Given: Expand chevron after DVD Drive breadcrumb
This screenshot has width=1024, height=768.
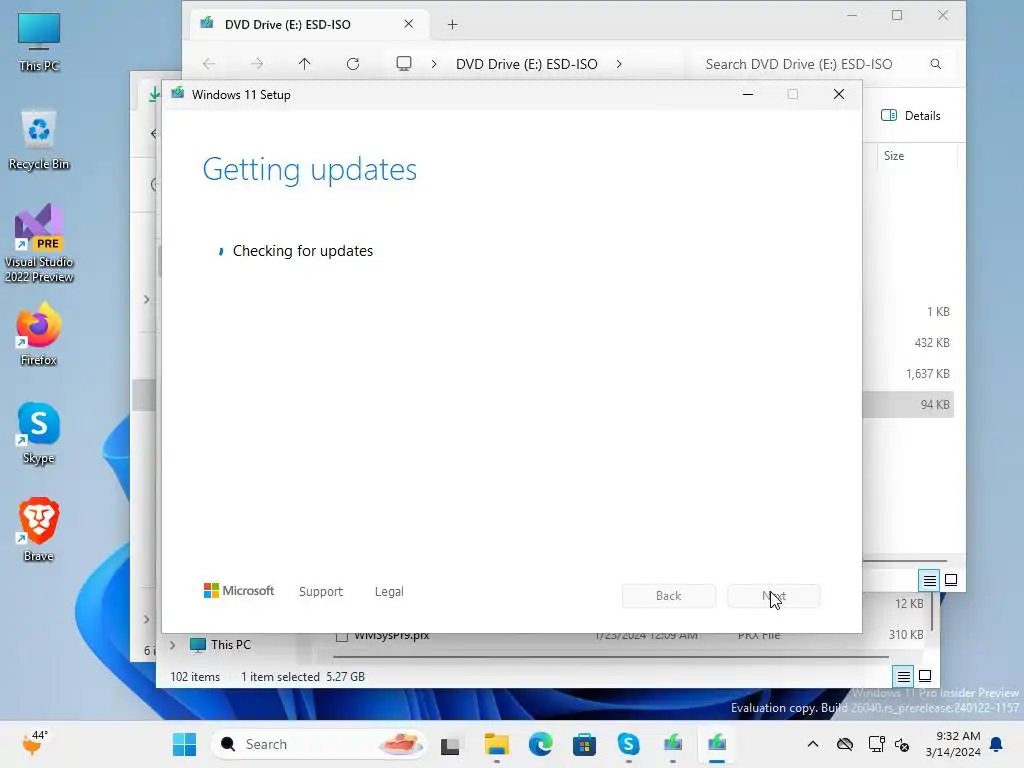Looking at the screenshot, I should (x=619, y=64).
